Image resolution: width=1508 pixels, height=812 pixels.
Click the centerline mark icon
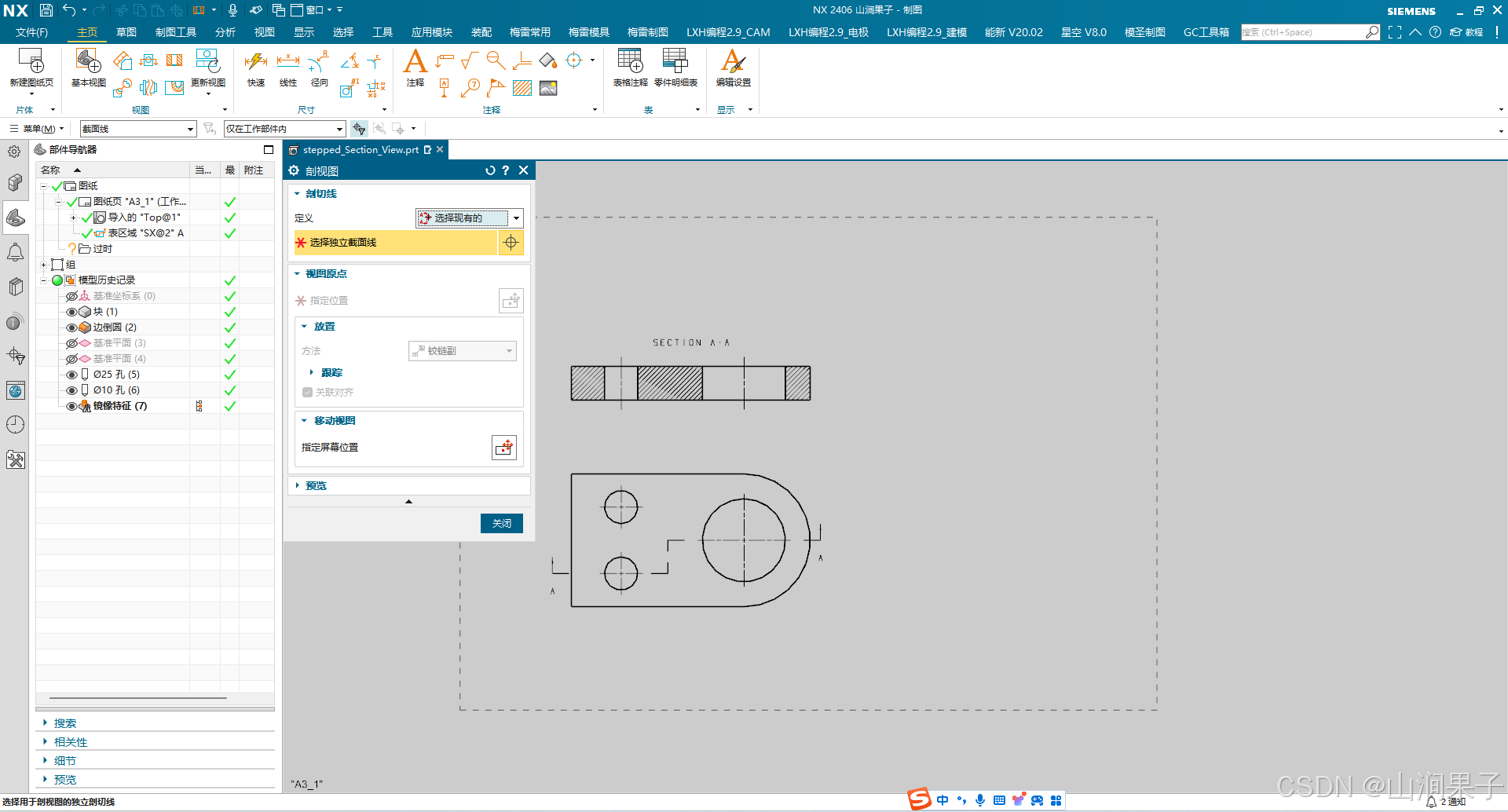click(x=574, y=60)
